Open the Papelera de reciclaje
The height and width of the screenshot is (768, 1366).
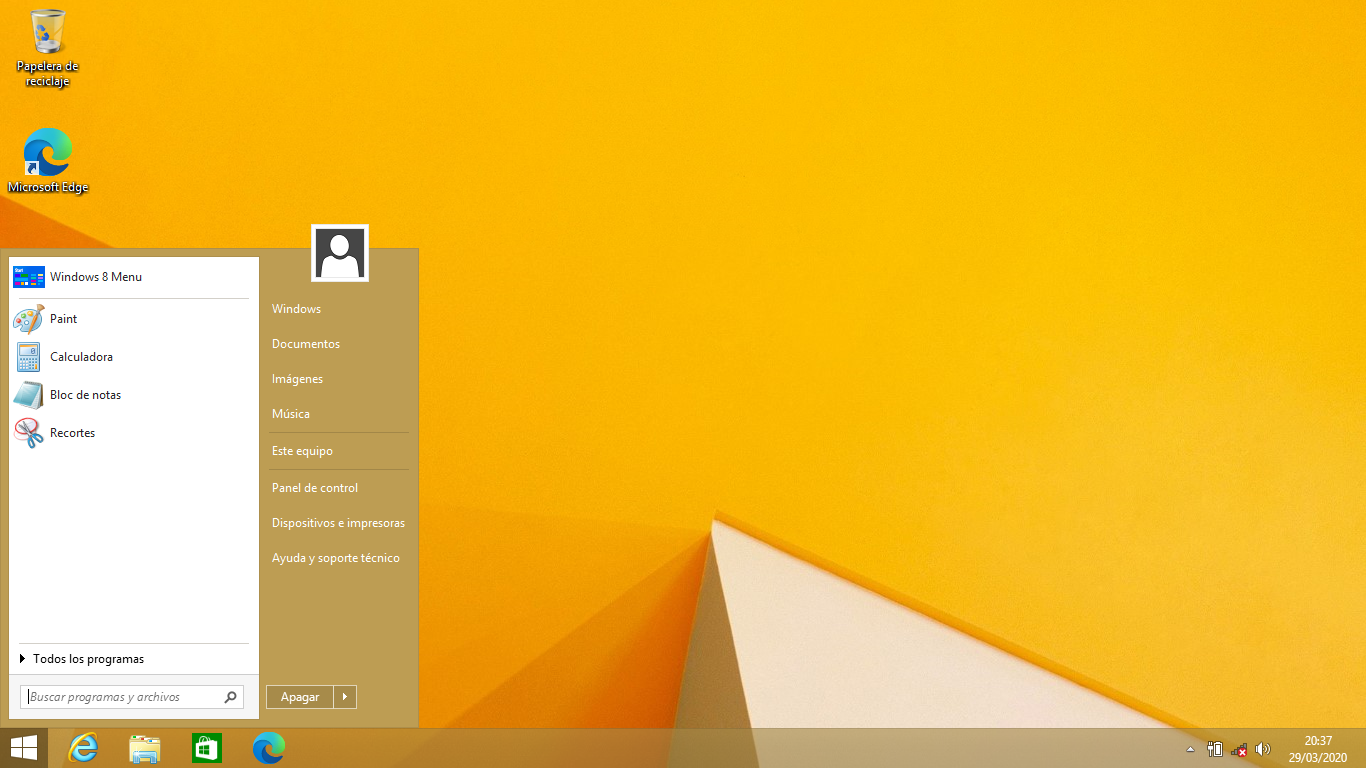point(46,40)
